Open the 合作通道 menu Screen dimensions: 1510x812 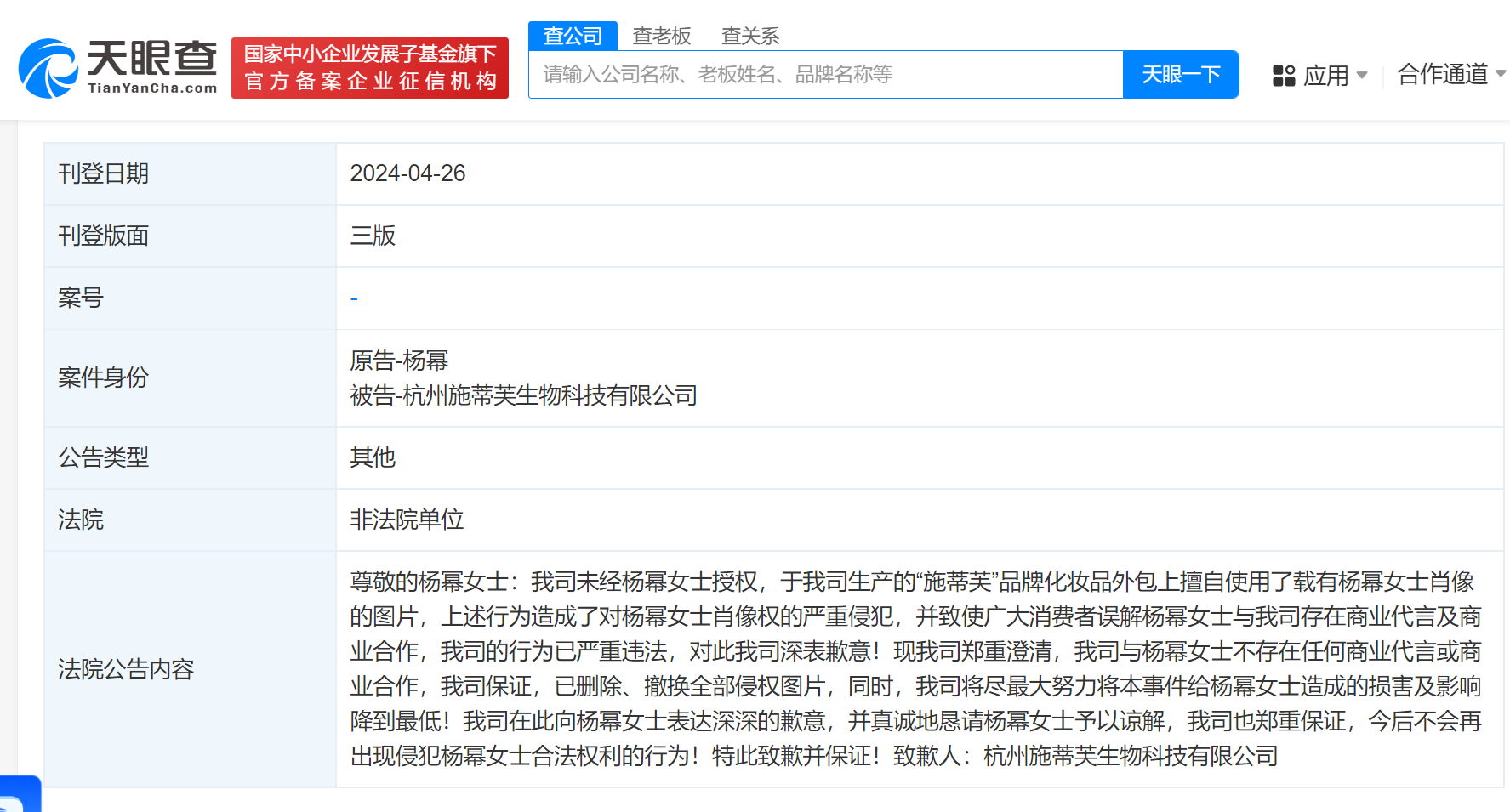1442,75
